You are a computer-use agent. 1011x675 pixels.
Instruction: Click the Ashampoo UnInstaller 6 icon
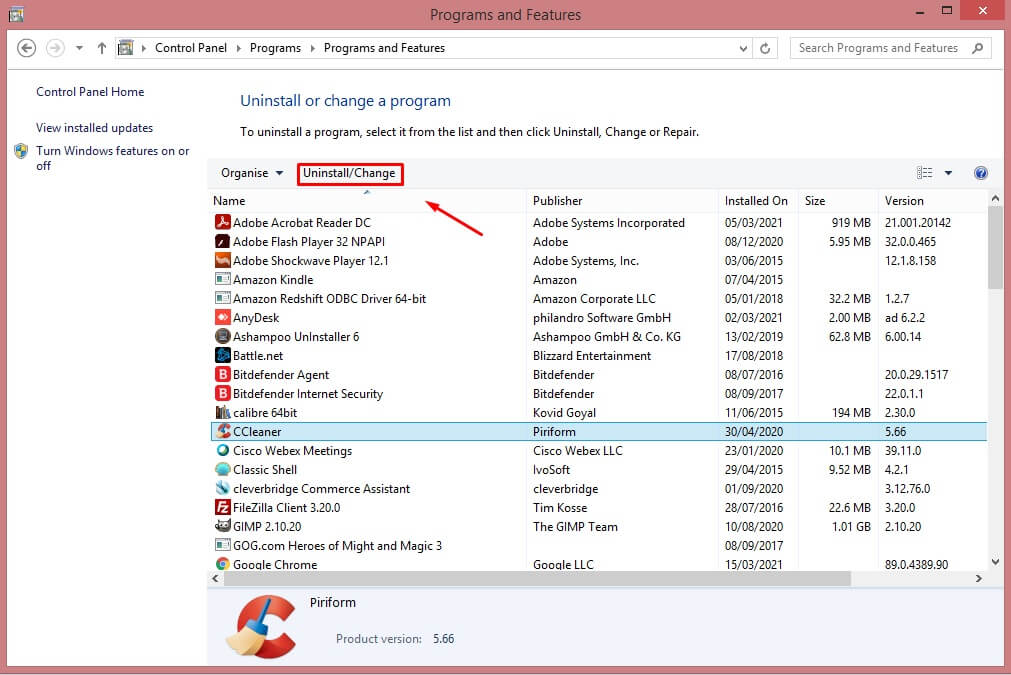point(222,337)
